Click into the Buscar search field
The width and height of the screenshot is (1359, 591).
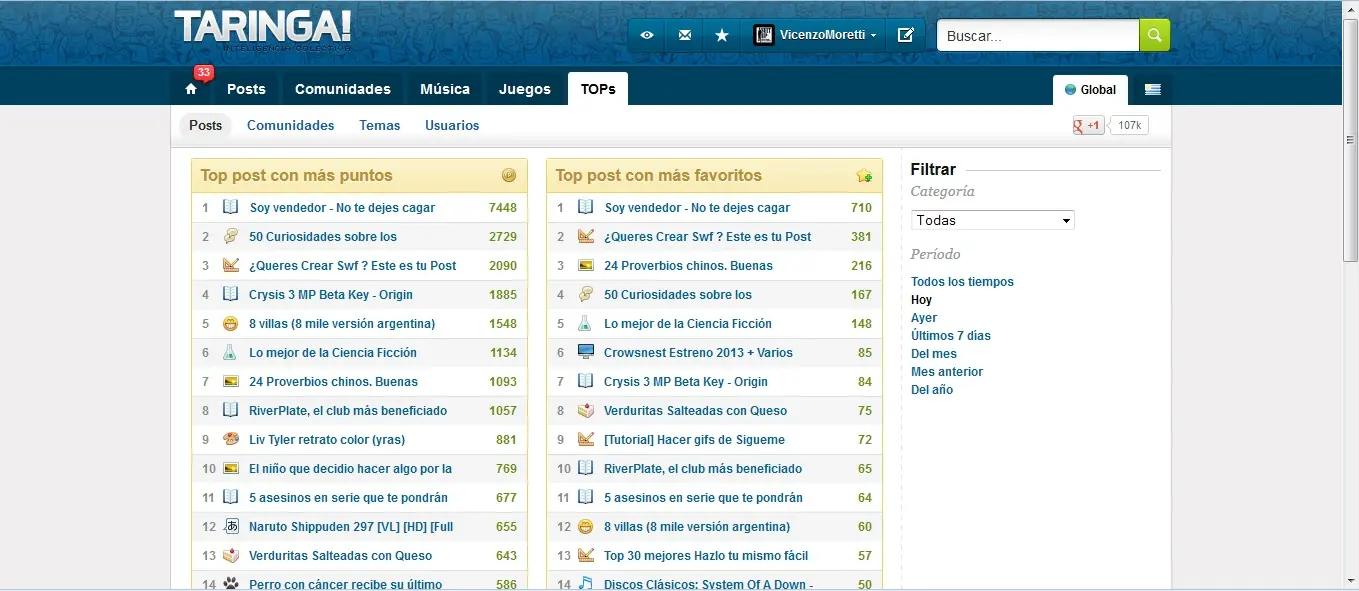1038,35
